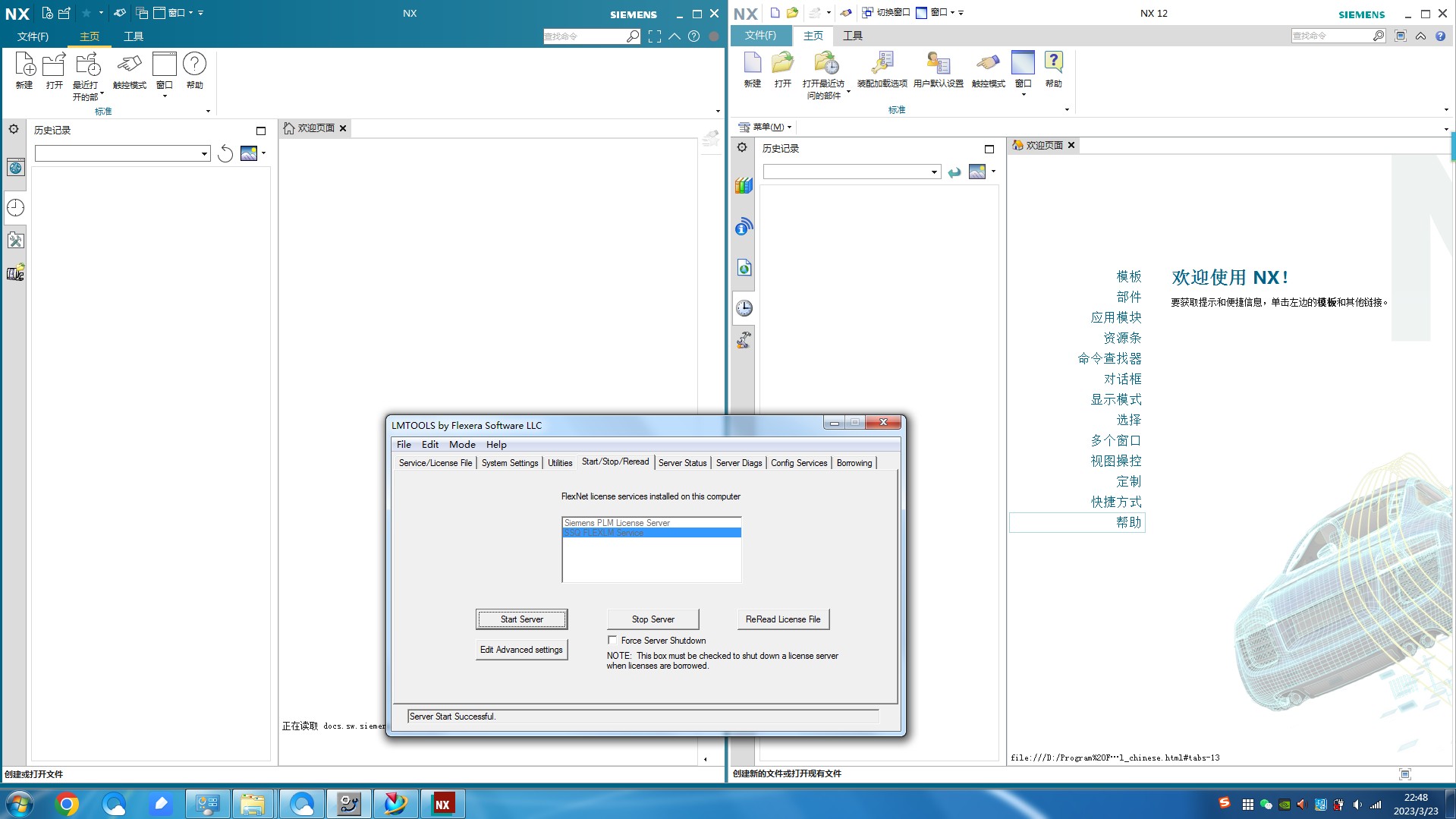Click history back arrow icon in NX 12 panel
1456x819 pixels.
click(x=954, y=172)
